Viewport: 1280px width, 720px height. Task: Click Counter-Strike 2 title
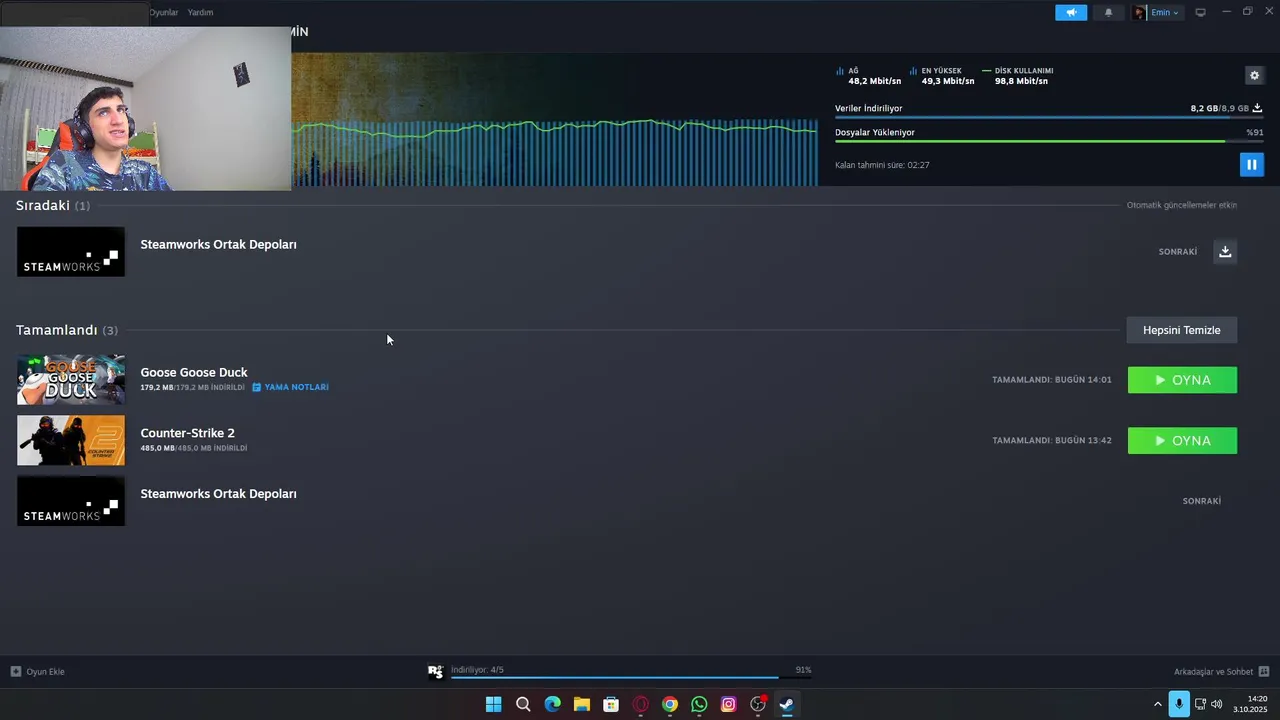coord(188,433)
